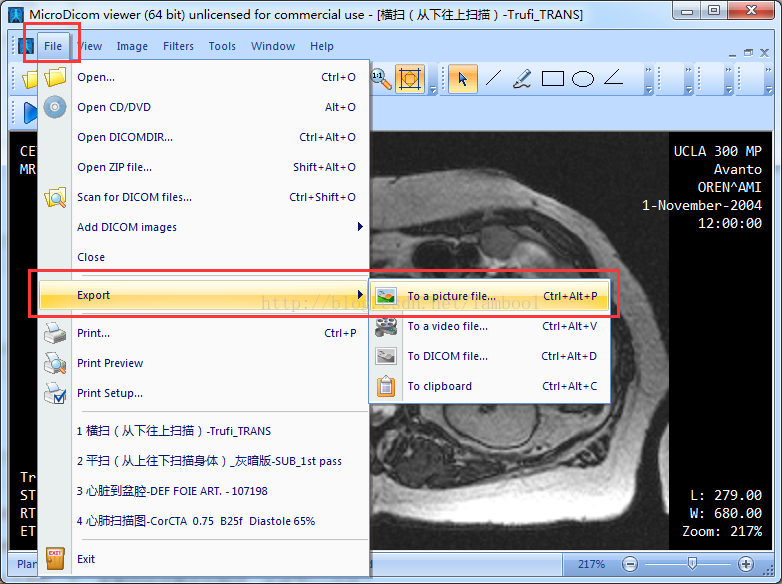Click the zoom out minus button

pyautogui.click(x=630, y=564)
